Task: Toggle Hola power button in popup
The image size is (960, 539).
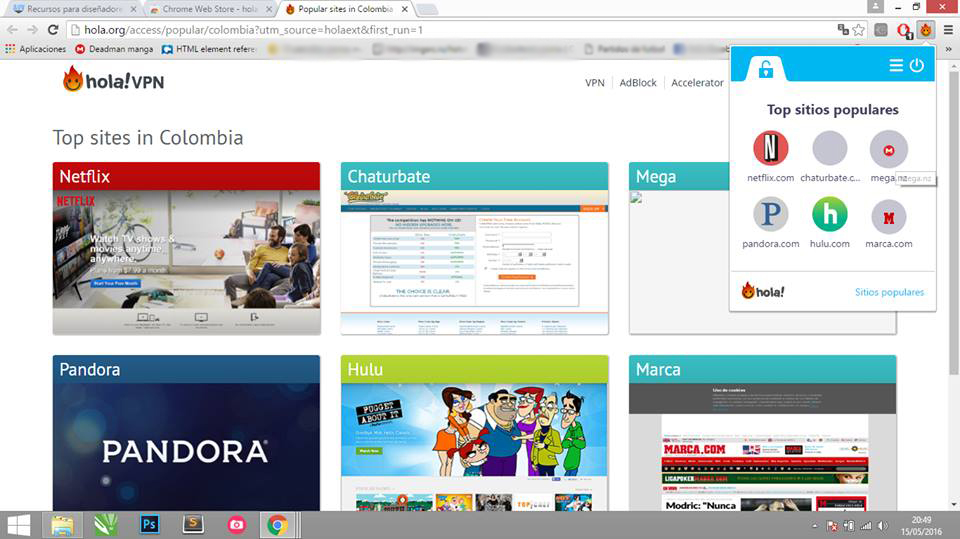Action: [917, 65]
